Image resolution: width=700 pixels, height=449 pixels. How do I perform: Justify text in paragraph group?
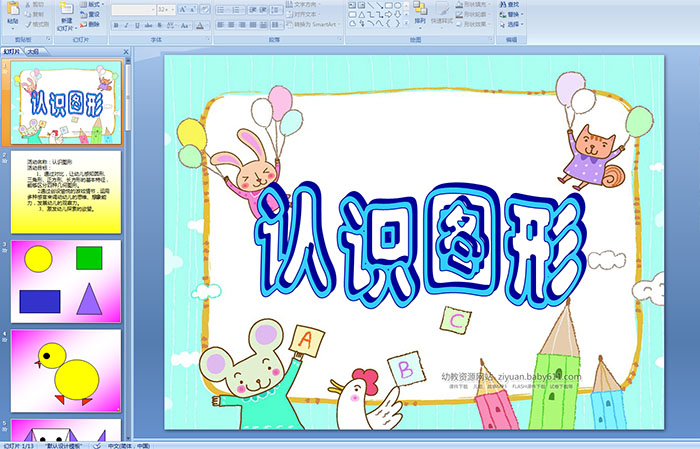coord(253,25)
